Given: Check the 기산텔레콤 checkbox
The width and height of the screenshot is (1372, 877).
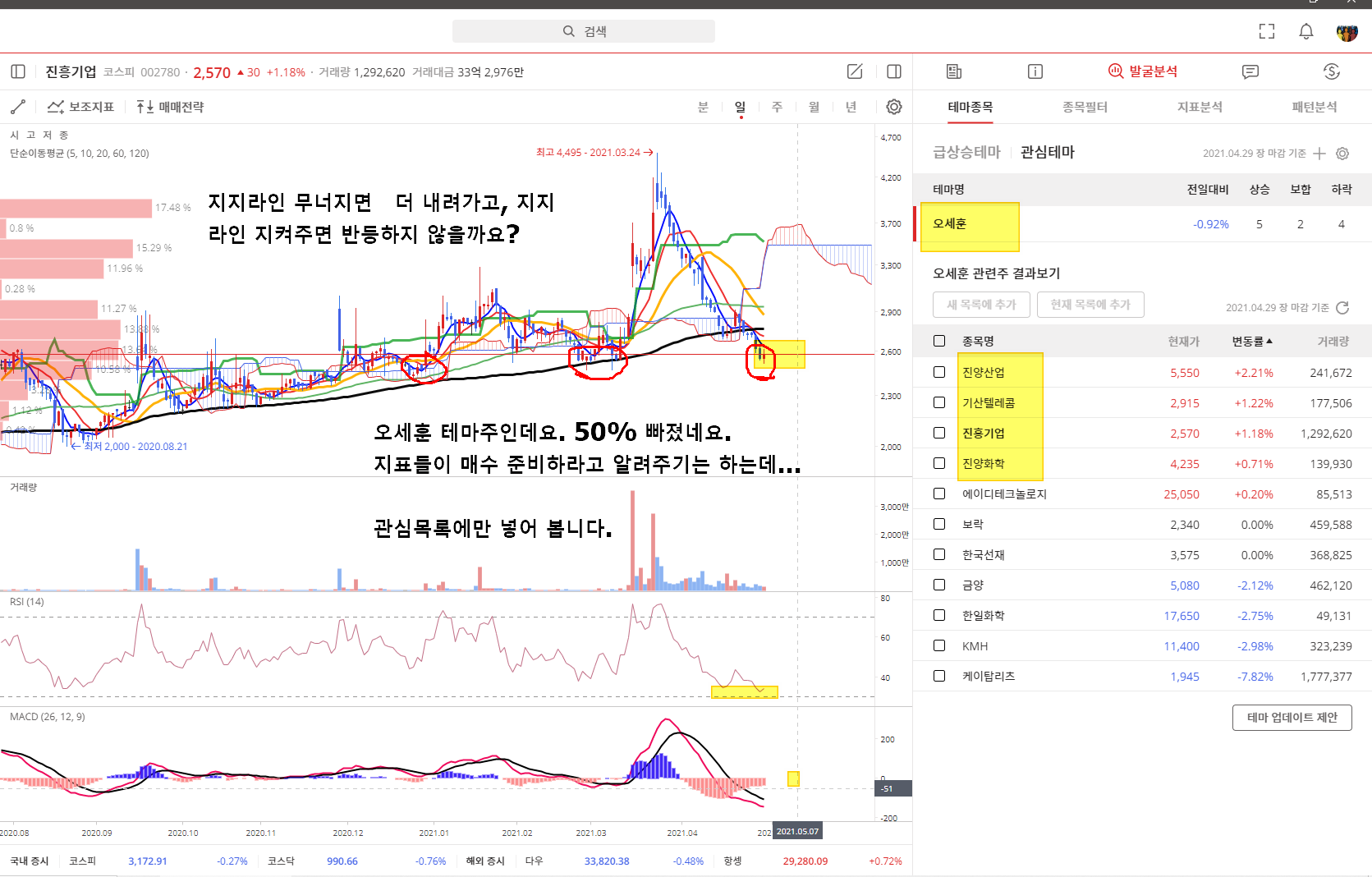Looking at the screenshot, I should tap(939, 402).
